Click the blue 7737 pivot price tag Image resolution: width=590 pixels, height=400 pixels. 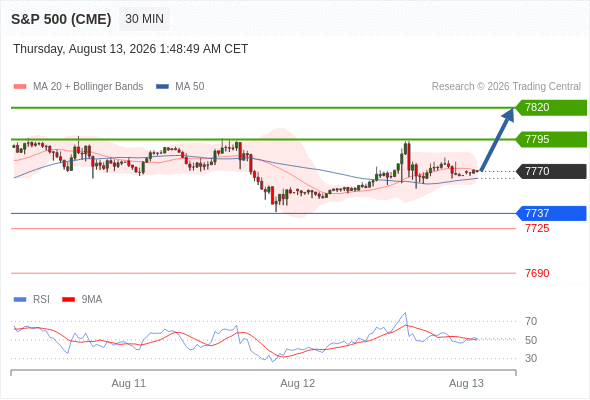[x=551, y=213]
